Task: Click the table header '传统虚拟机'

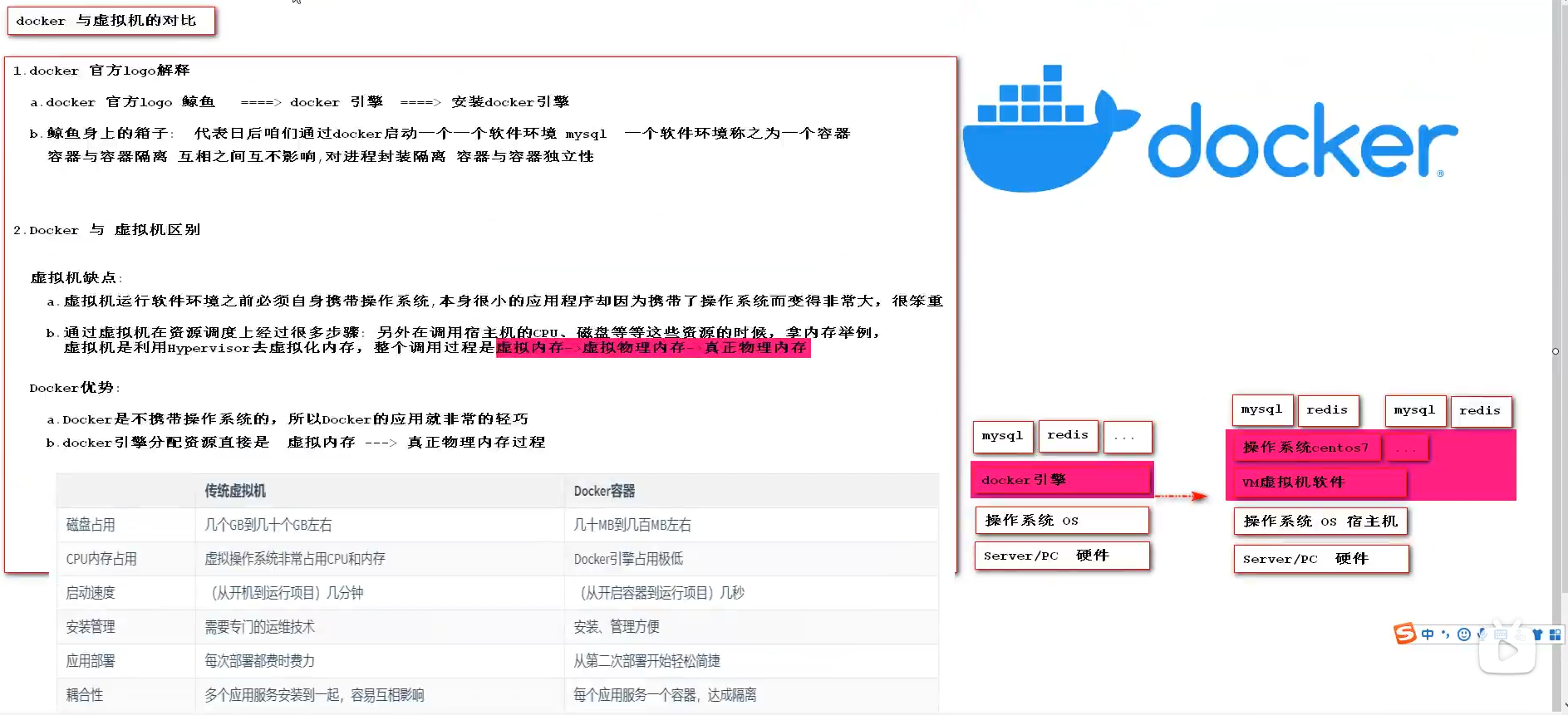Action: click(x=235, y=491)
